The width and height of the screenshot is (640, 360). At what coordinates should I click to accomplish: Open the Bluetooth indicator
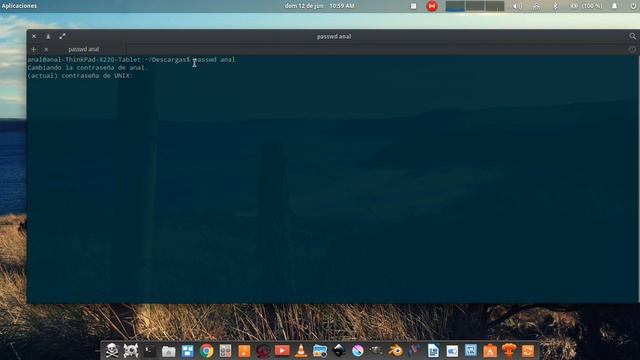click(555, 6)
